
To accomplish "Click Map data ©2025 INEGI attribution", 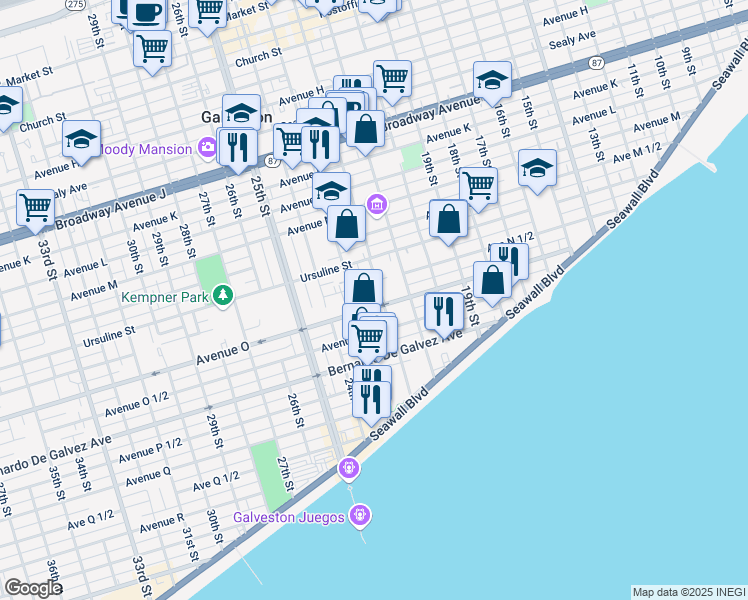I will pyautogui.click(x=690, y=593).
